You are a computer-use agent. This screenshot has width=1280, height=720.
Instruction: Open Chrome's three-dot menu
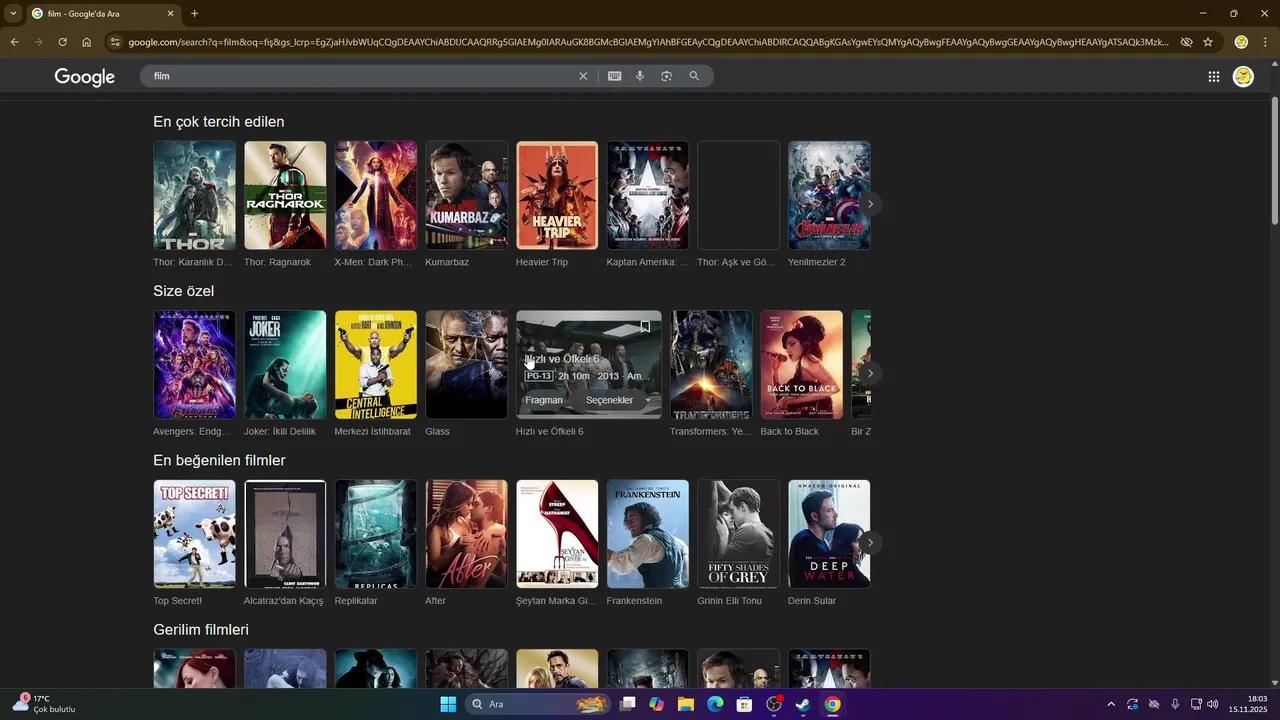[x=1266, y=42]
